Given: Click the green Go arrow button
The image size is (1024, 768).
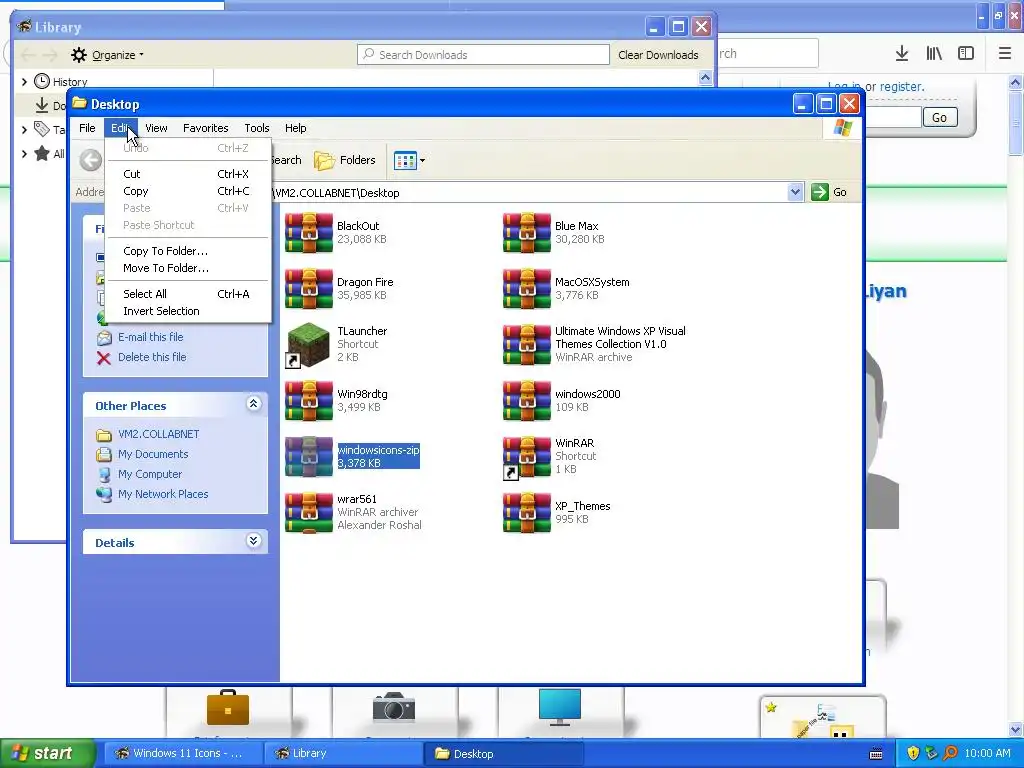Looking at the screenshot, I should pyautogui.click(x=820, y=192).
